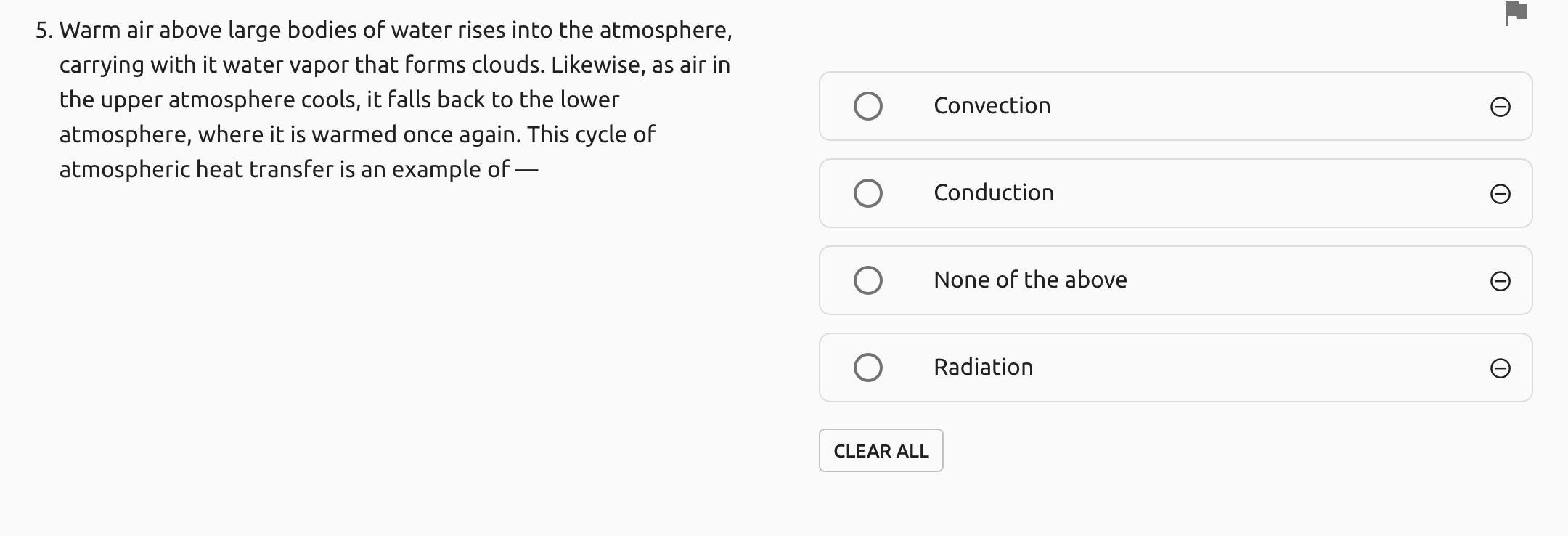The image size is (1568, 536).
Task: Mark the None of the above radio button
Action: coord(867,280)
